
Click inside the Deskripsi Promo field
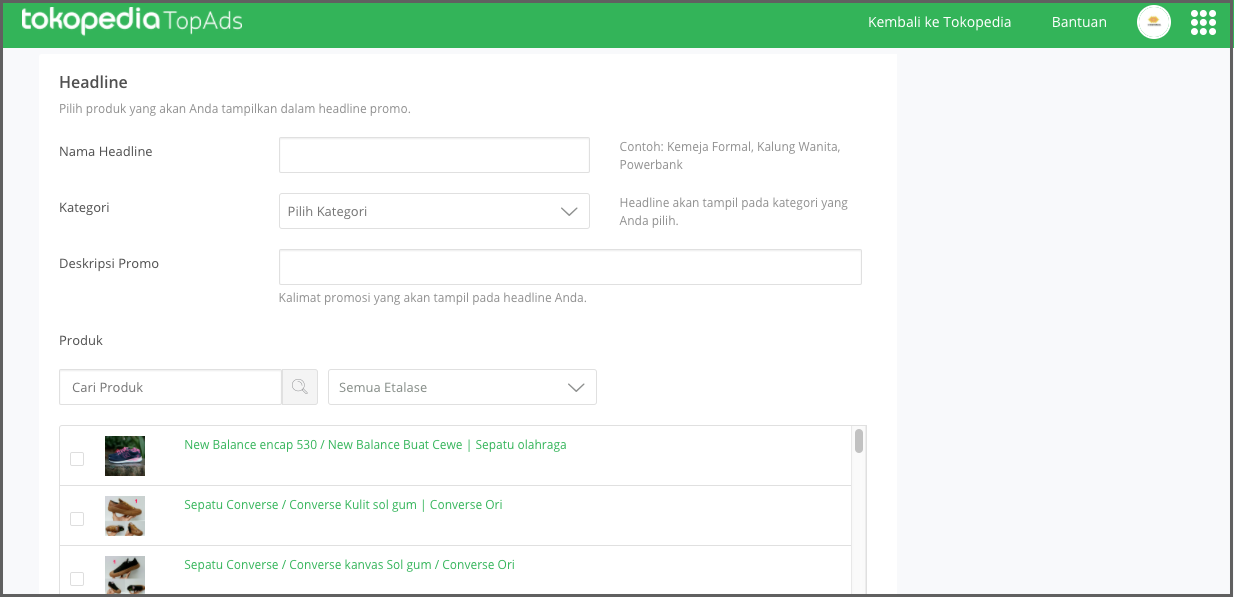coord(570,267)
